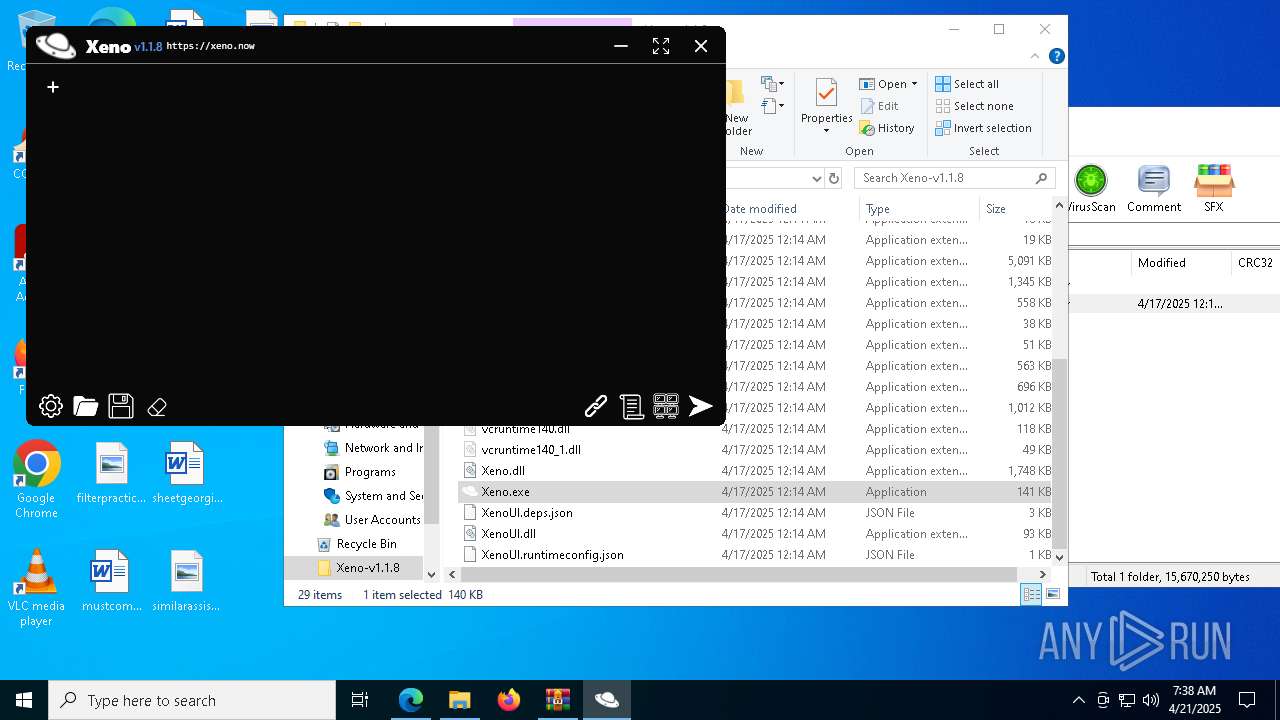Click VirusScan icon in WinRAR
This screenshot has width=1280, height=720.
[1091, 189]
